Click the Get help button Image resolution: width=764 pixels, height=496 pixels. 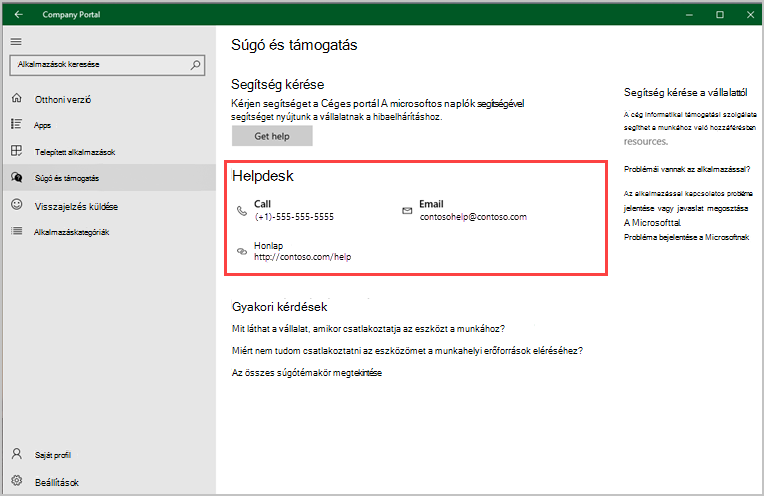(272, 136)
